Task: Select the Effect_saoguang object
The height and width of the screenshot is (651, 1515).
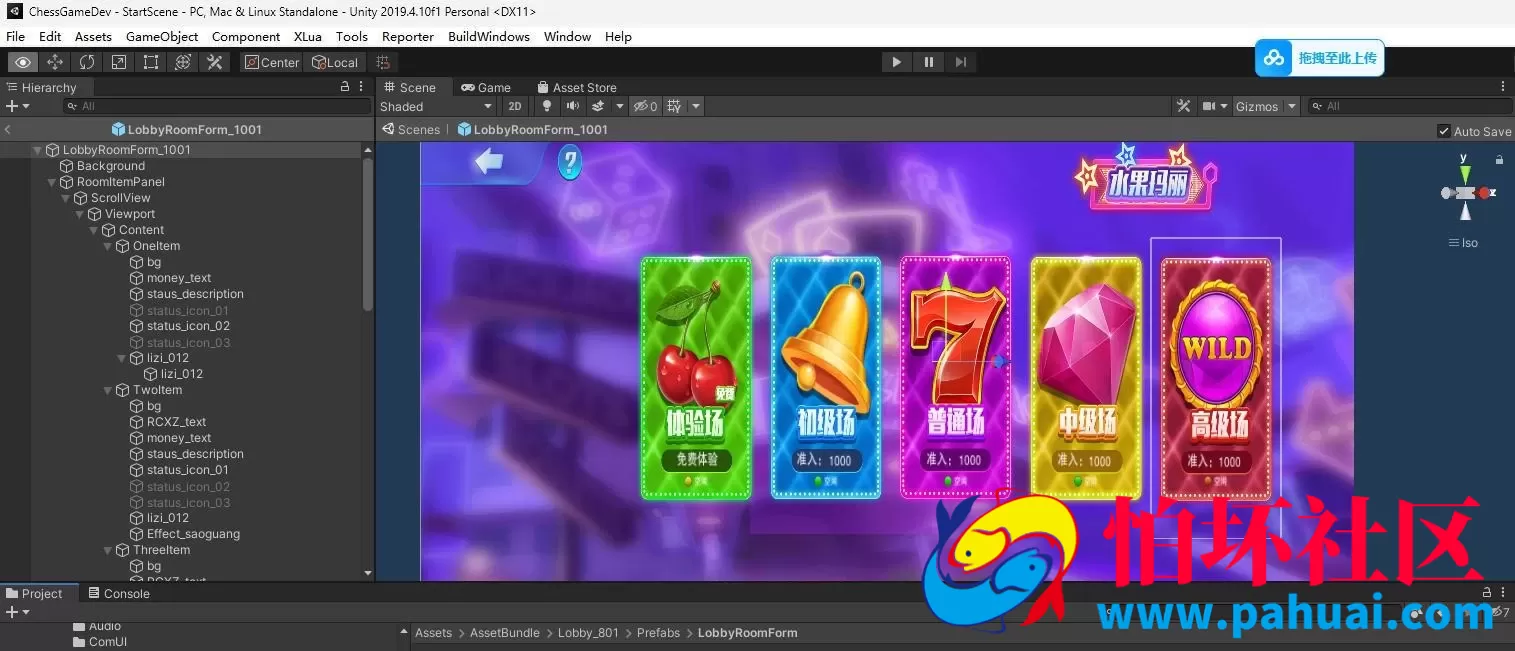Action: 193,534
